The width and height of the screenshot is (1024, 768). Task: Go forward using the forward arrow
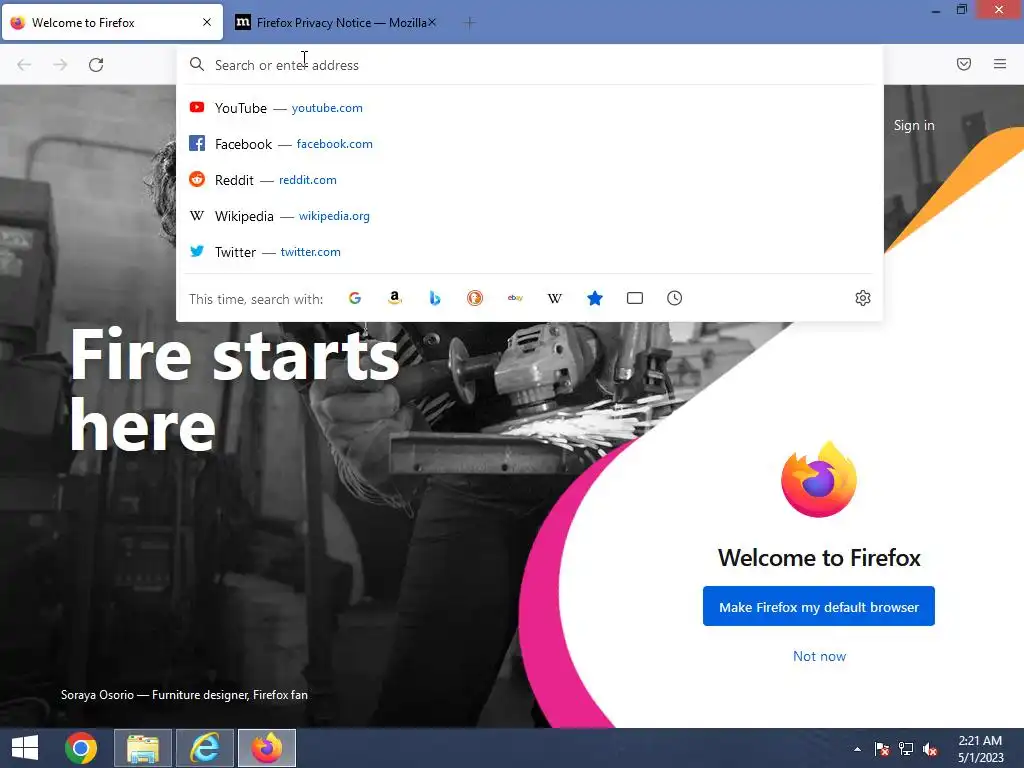coord(60,65)
